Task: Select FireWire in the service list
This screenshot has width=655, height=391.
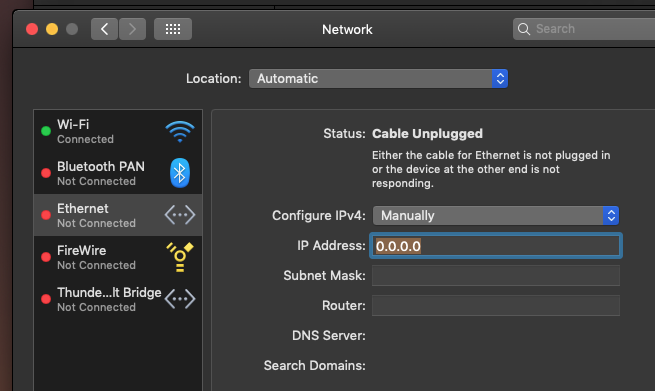Action: [118, 257]
